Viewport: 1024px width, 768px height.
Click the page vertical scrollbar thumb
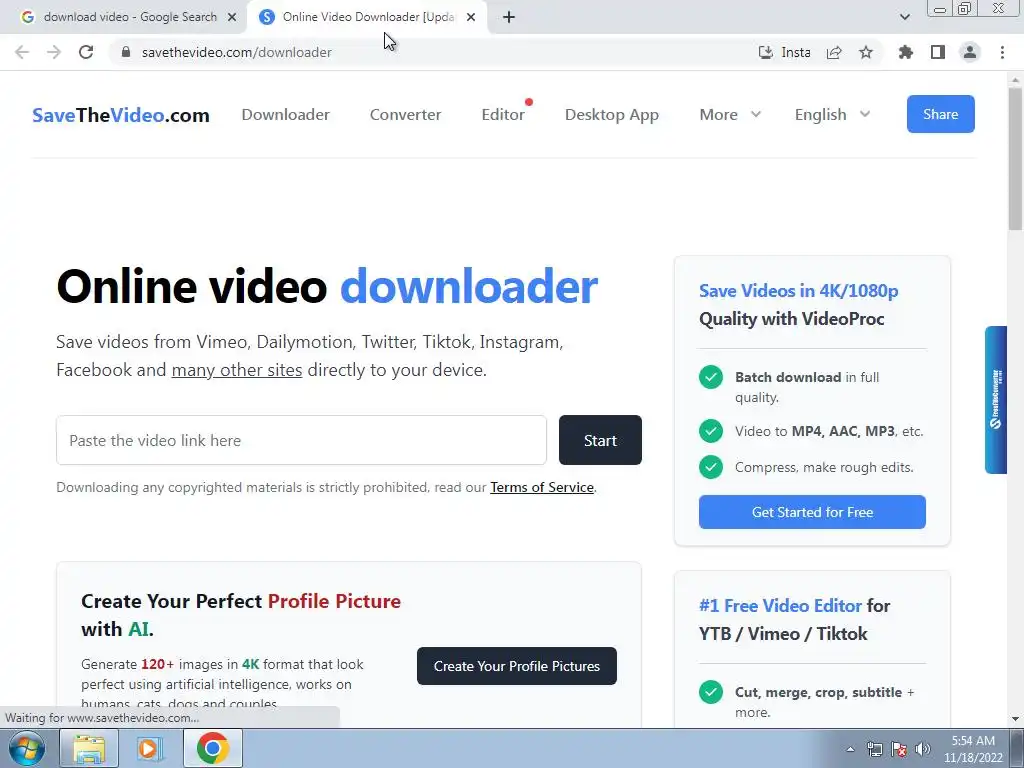[1016, 159]
